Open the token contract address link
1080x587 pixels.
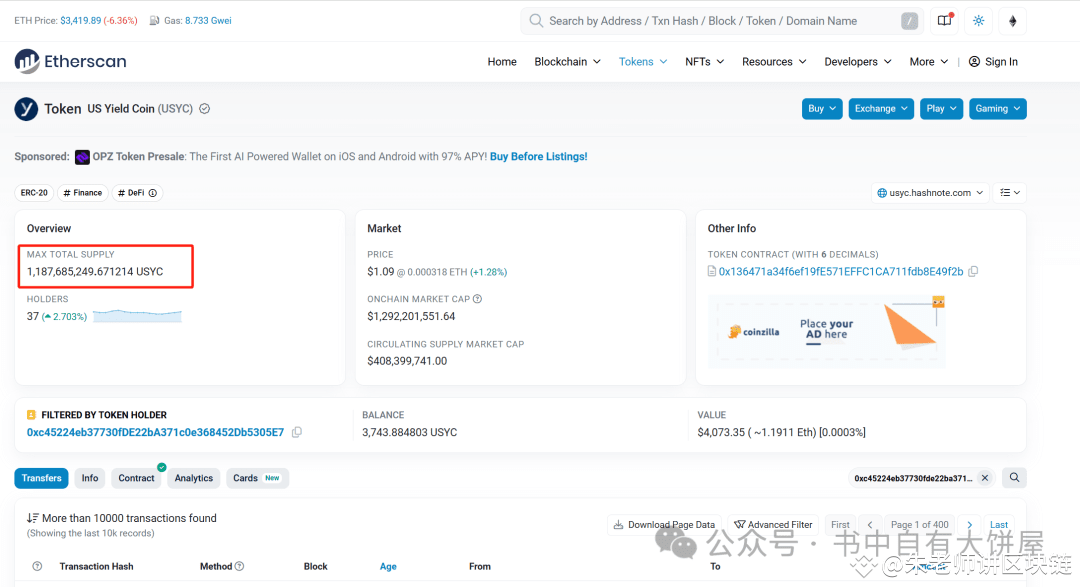(x=841, y=271)
